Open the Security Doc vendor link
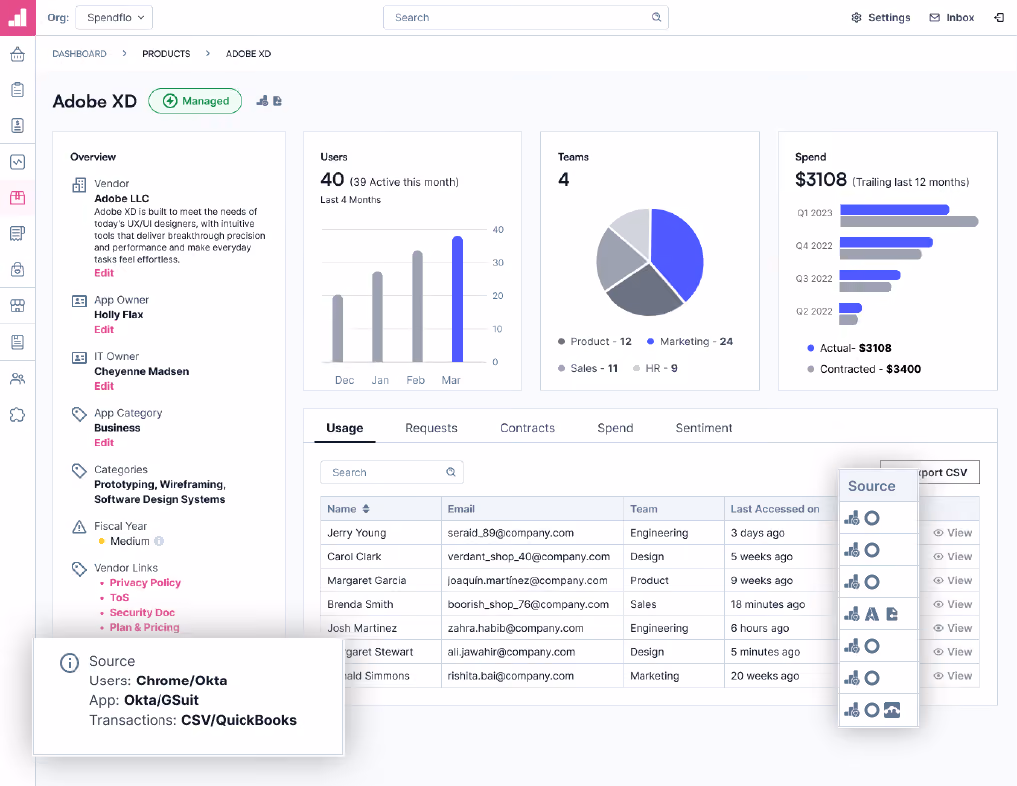 142,612
